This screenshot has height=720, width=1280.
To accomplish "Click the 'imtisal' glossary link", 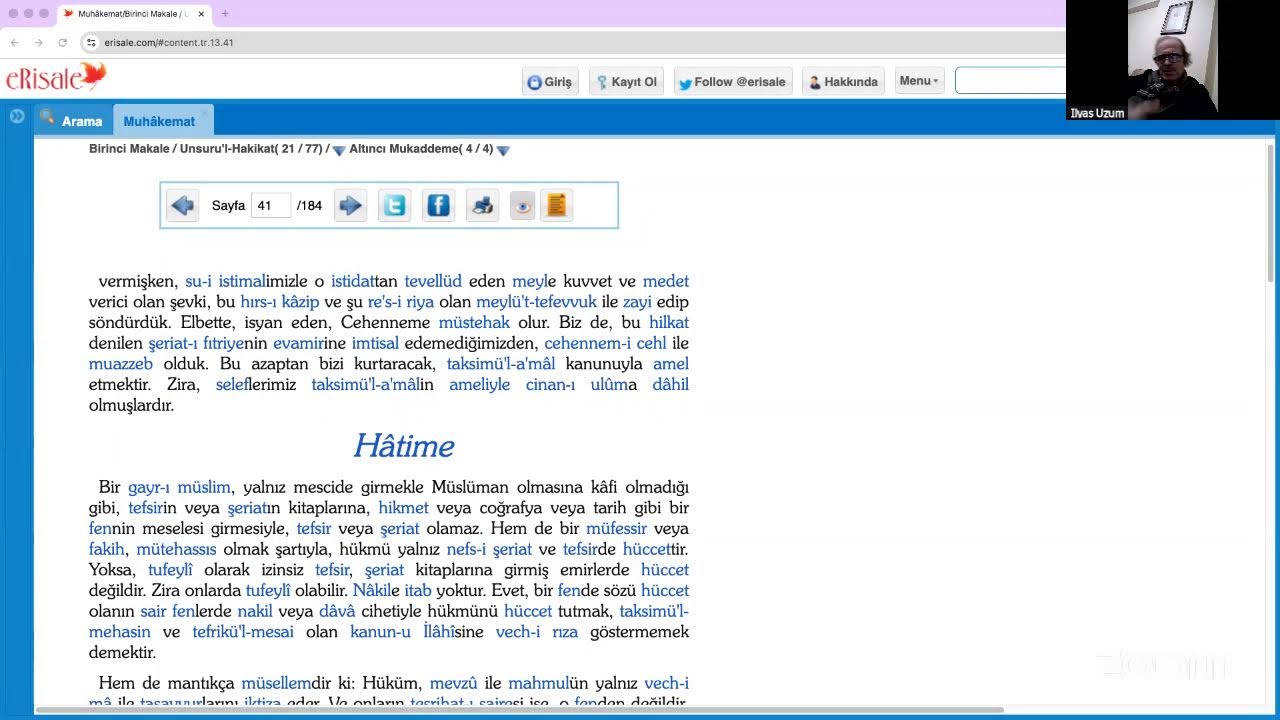I will click(375, 343).
